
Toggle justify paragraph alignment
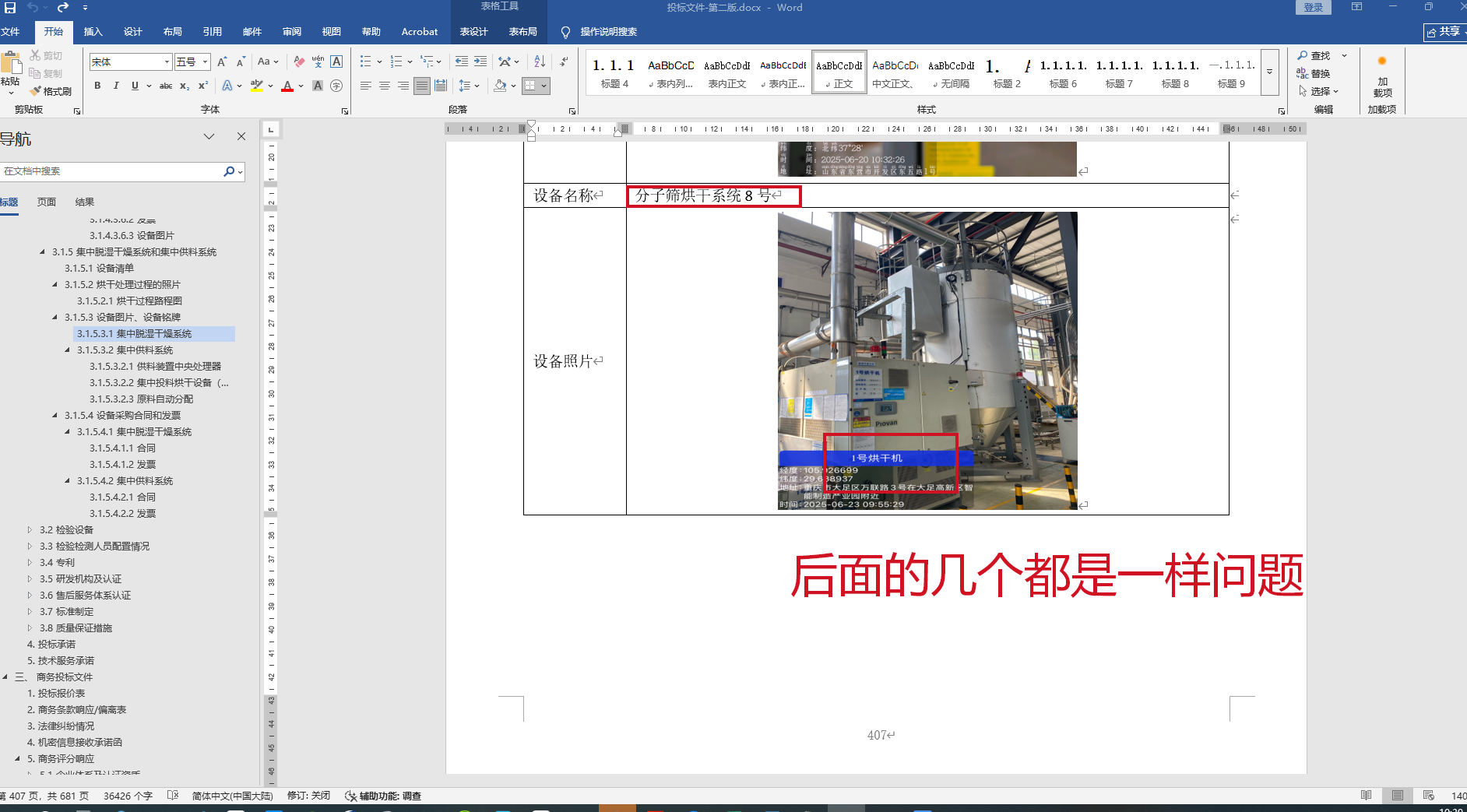[421, 86]
